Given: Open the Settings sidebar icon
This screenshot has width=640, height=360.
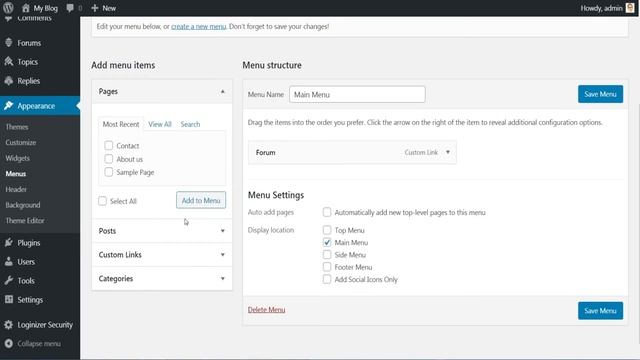Looking at the screenshot, I should [x=9, y=300].
